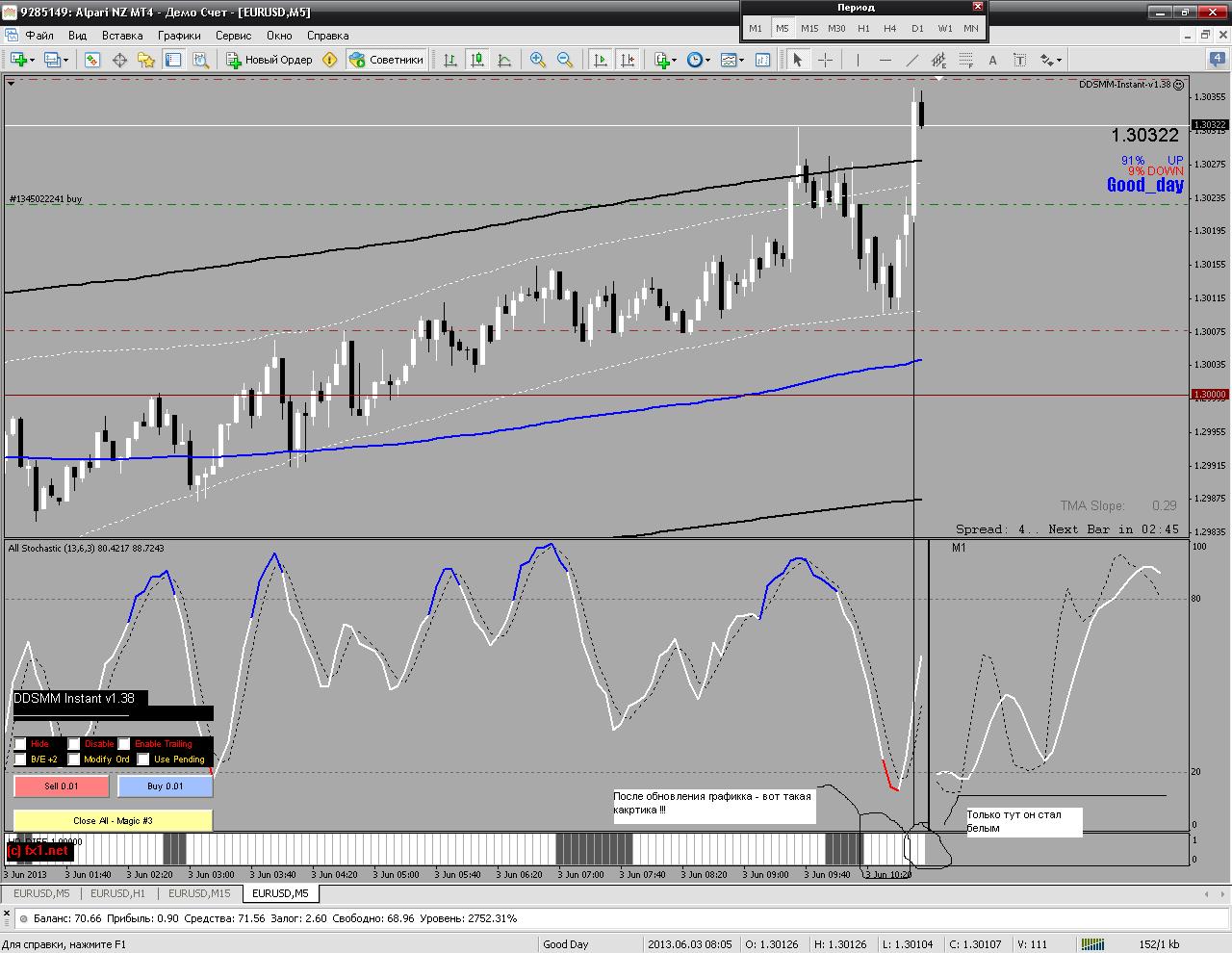This screenshot has height=953, width=1232.
Task: Toggle the Data Window crosshair-target icon
Action: [x=119, y=60]
